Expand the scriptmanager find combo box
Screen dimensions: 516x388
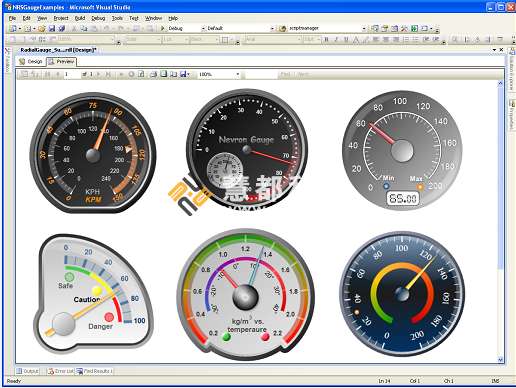pyautogui.click(x=364, y=29)
